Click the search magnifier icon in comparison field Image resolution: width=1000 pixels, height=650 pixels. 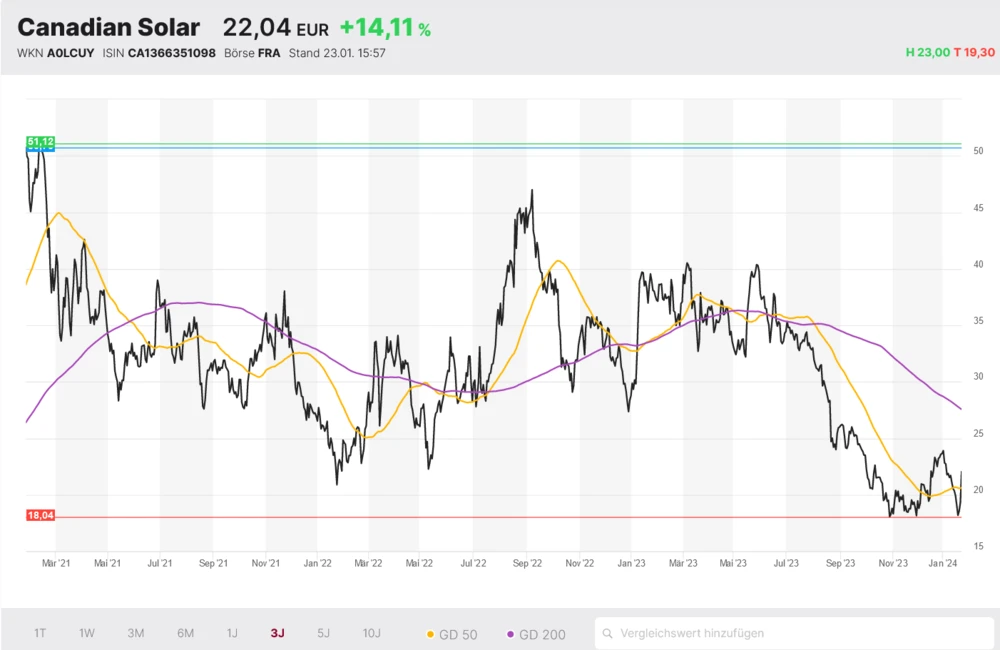coord(608,633)
